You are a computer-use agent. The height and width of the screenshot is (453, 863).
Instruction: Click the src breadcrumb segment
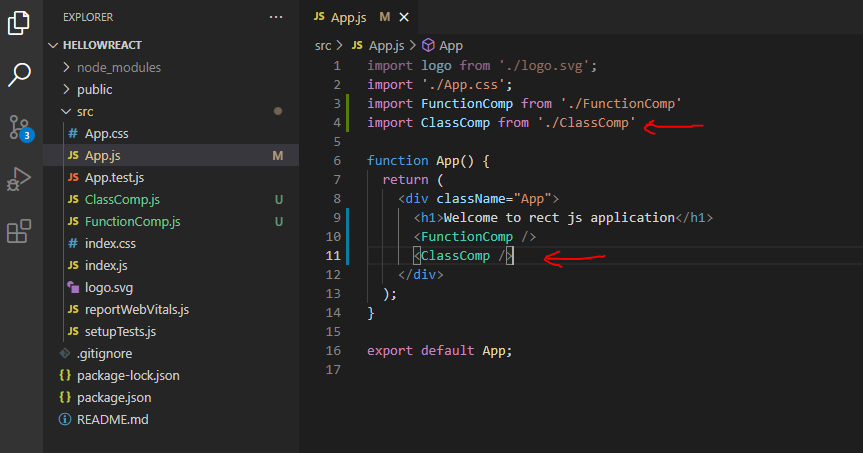click(323, 45)
